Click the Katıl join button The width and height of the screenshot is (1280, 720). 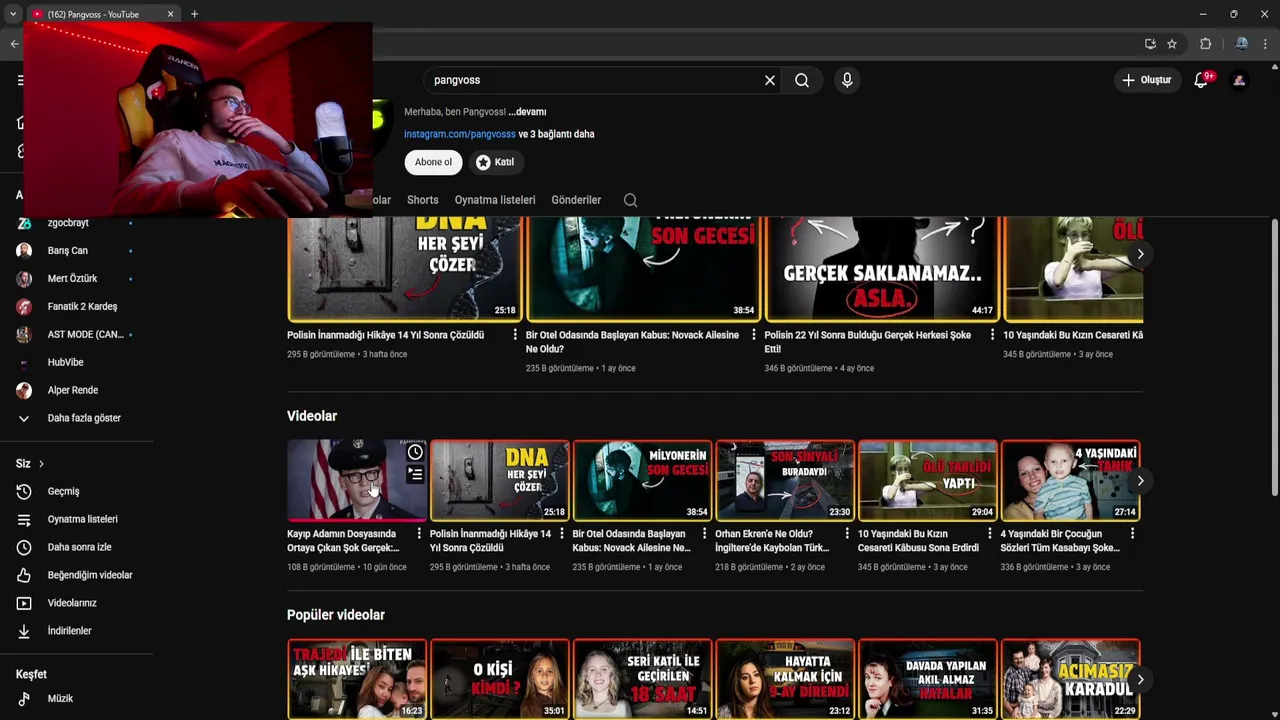495,162
